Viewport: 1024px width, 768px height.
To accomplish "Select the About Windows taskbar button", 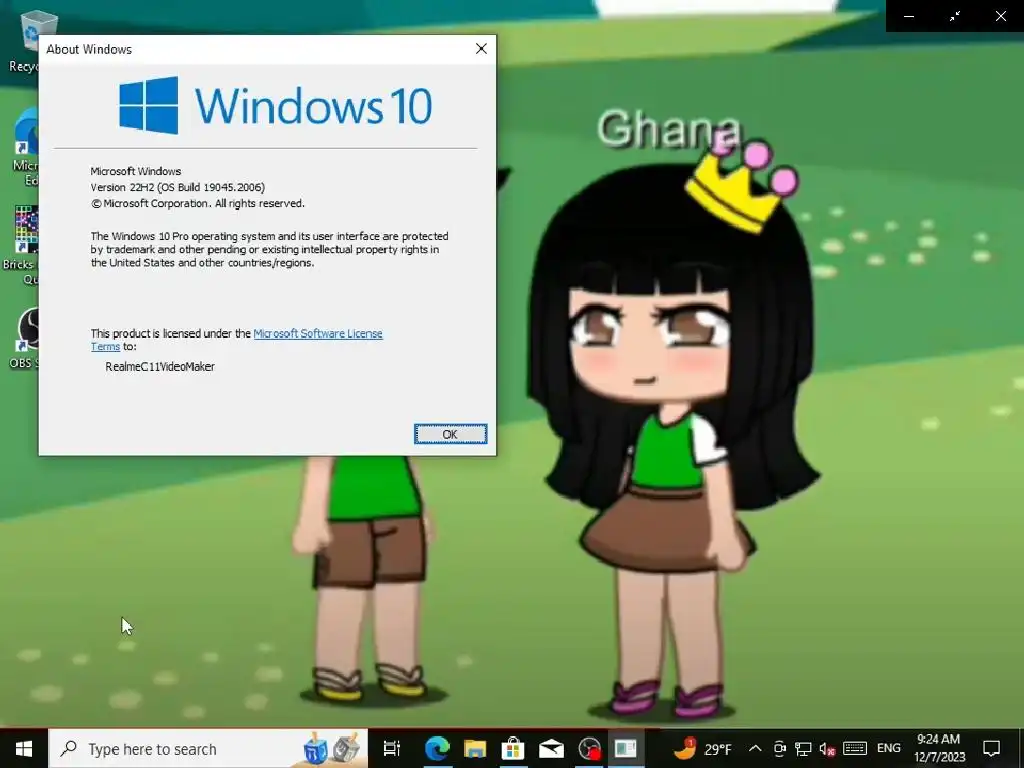I will coord(626,748).
